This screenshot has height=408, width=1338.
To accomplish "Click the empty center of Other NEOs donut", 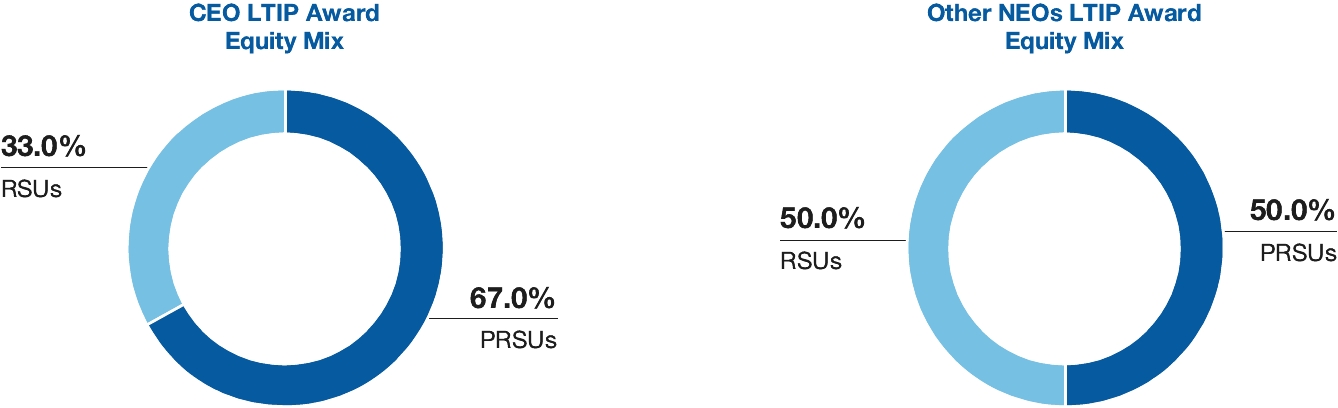I will [1064, 247].
